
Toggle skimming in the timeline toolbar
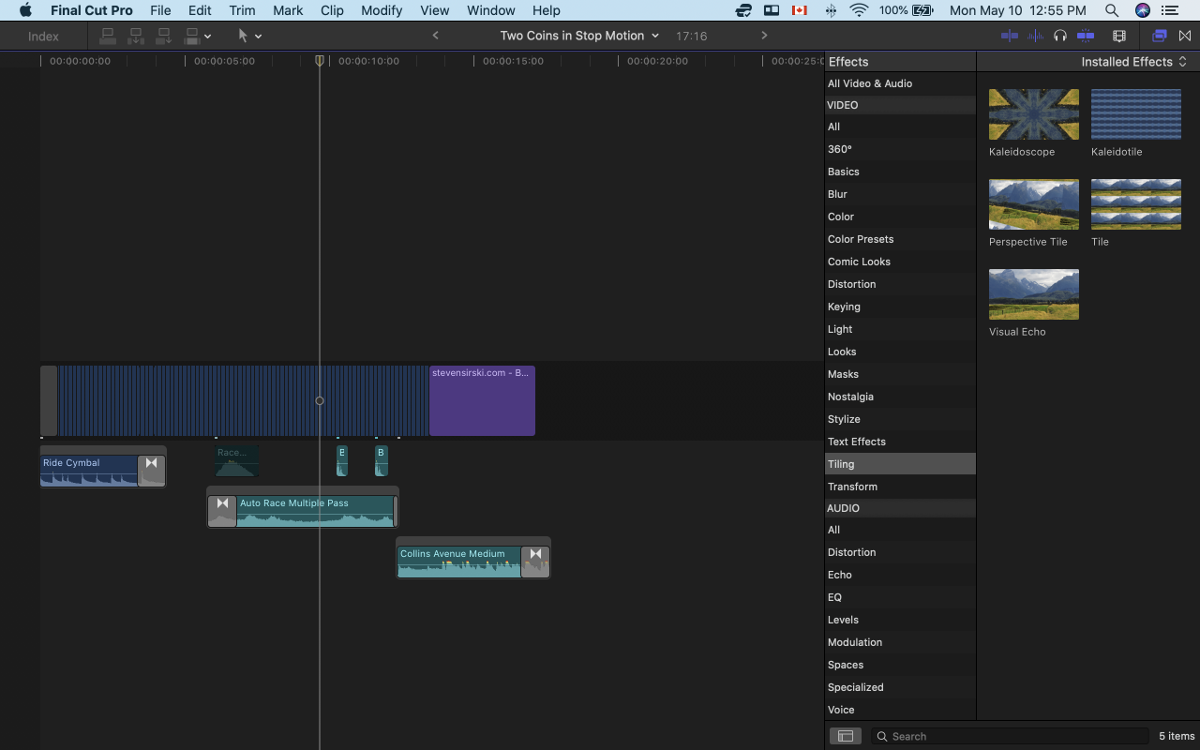(1009, 36)
